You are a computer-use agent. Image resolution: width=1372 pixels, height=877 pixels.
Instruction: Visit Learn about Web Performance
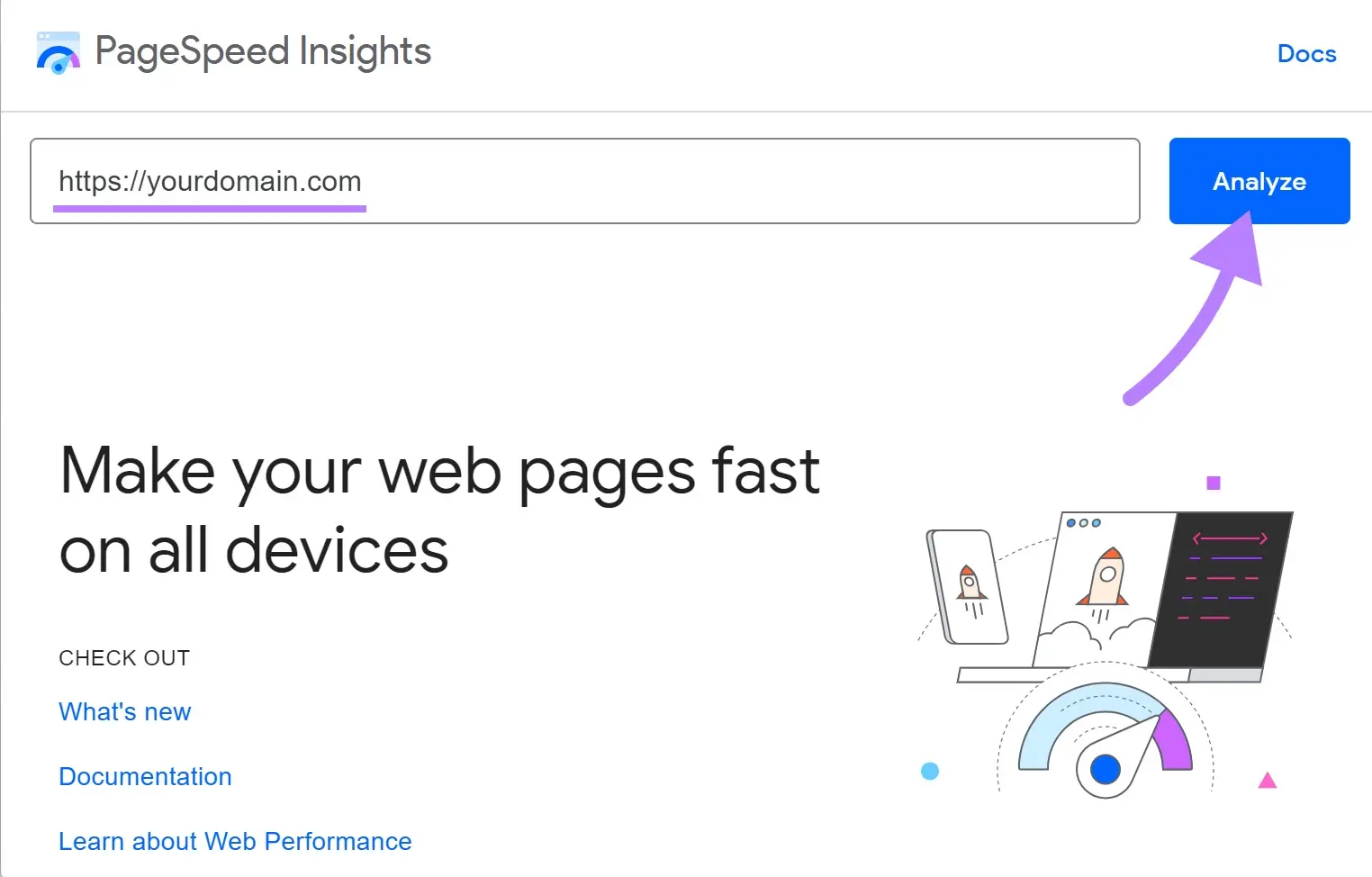point(235,841)
